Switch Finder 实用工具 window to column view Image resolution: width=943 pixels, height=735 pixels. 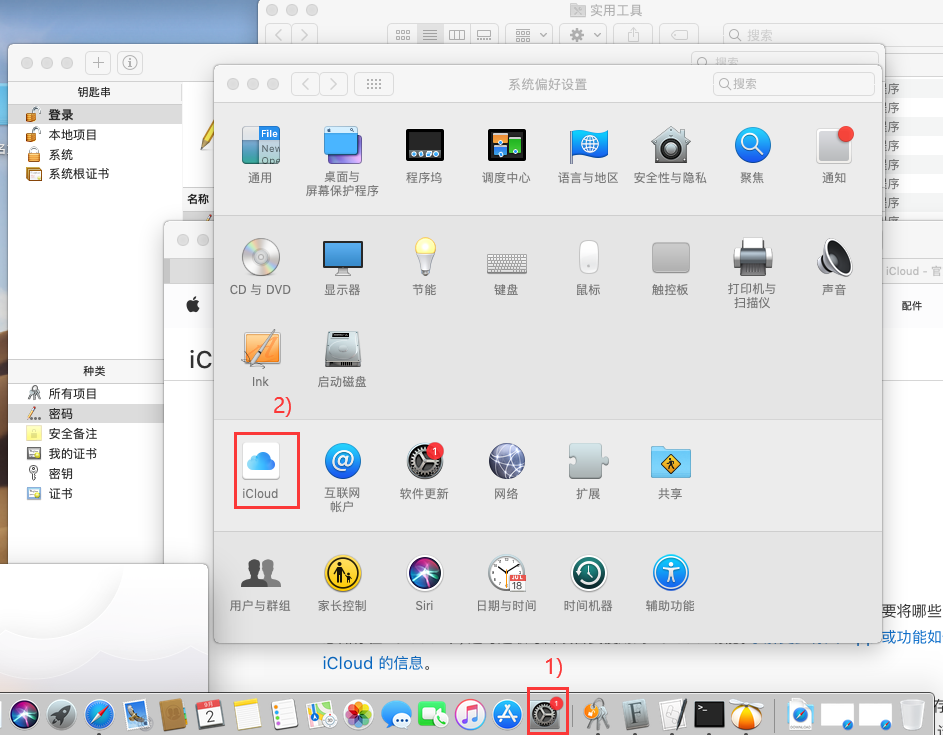click(x=457, y=35)
